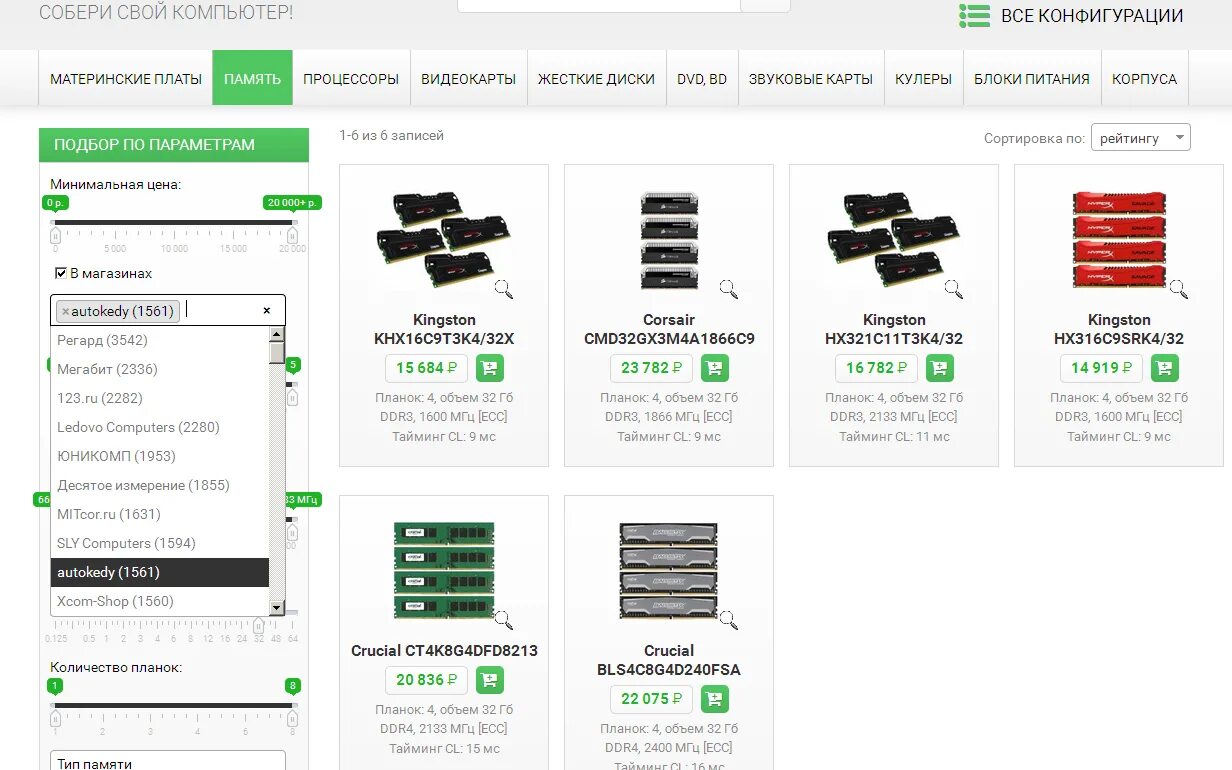Choose Xcom-Shop (1560) shop
Image resolution: width=1232 pixels, height=770 pixels.
[160, 601]
